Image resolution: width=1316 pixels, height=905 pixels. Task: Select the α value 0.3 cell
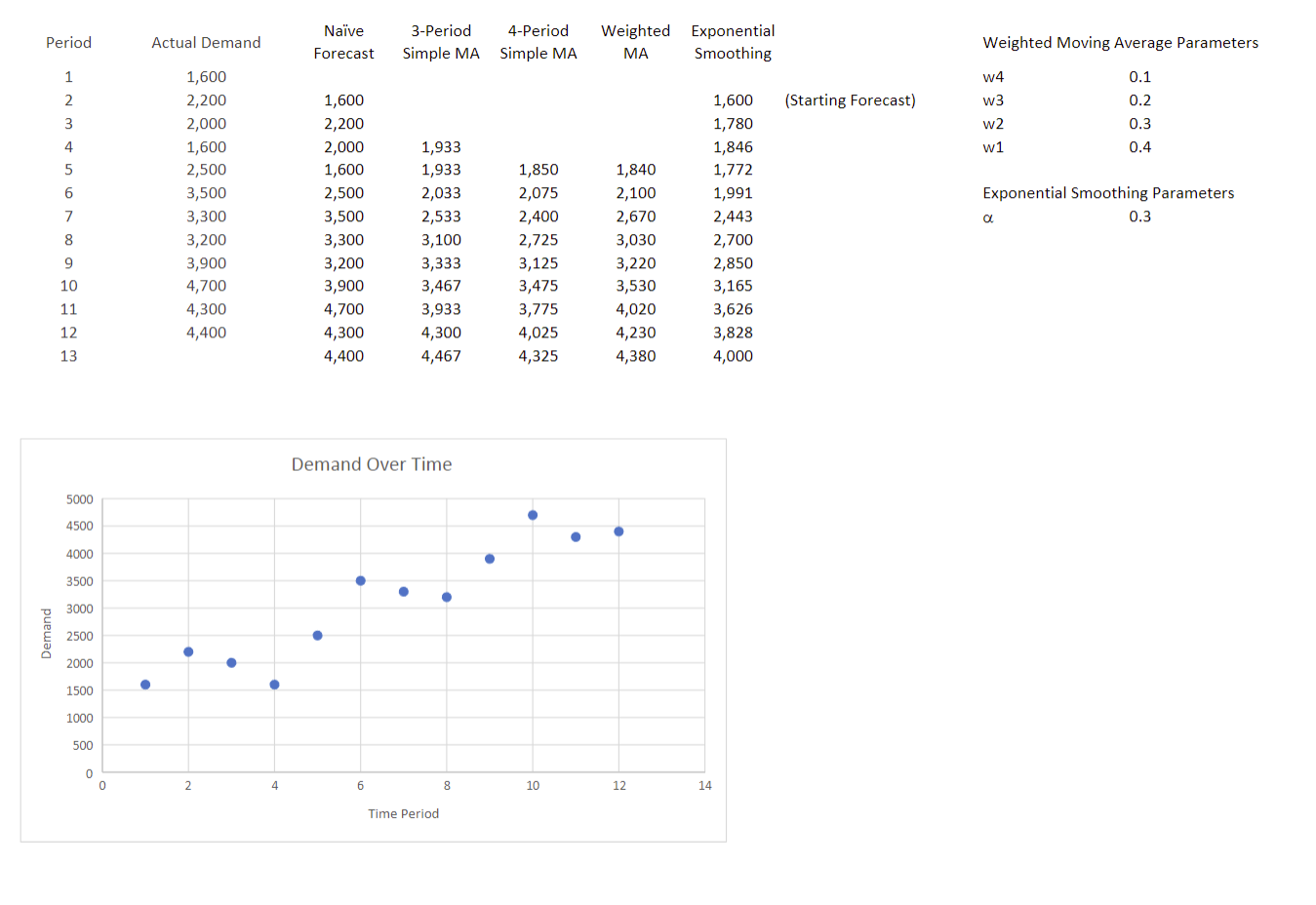[1139, 216]
